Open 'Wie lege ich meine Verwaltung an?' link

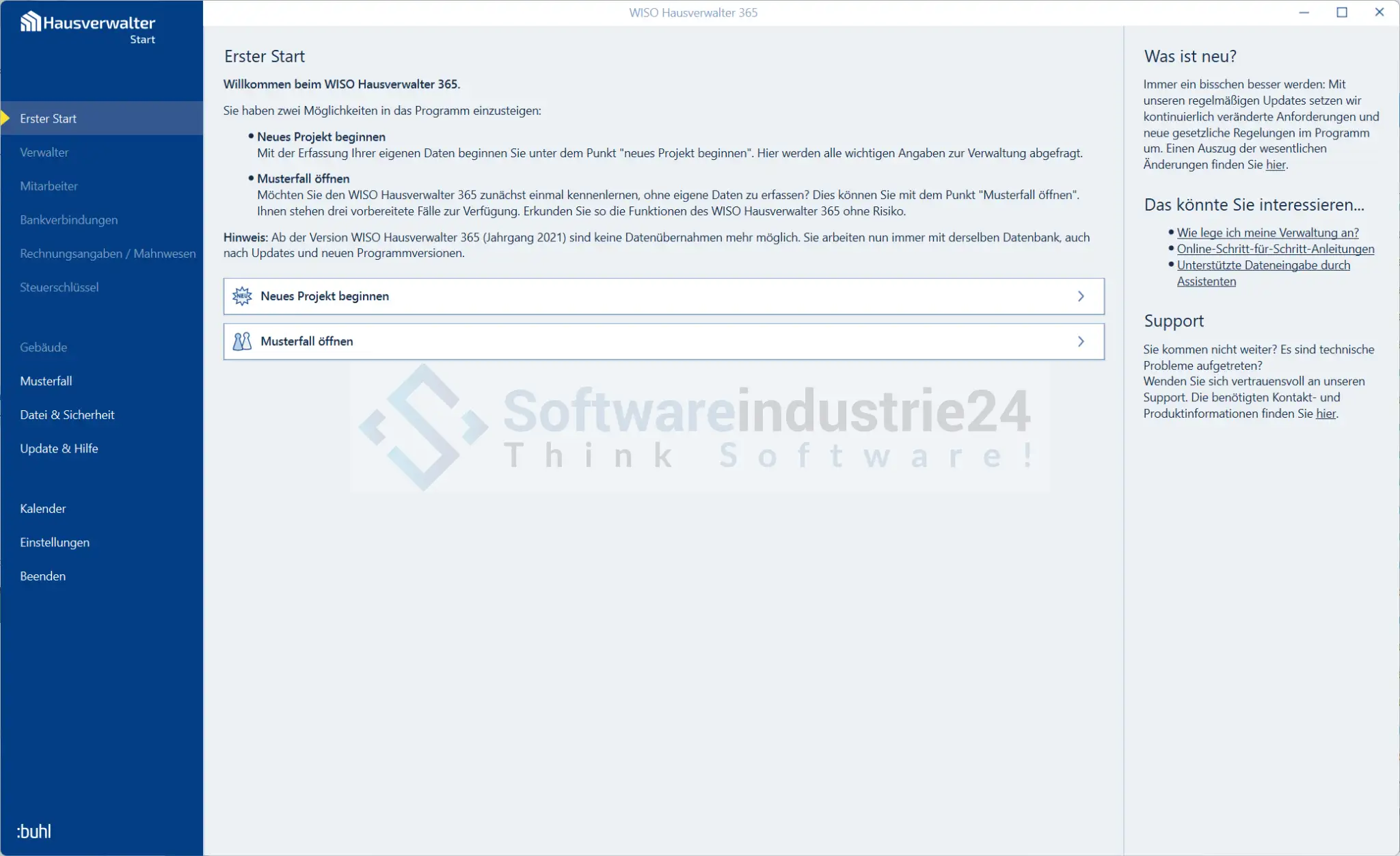(x=1267, y=232)
